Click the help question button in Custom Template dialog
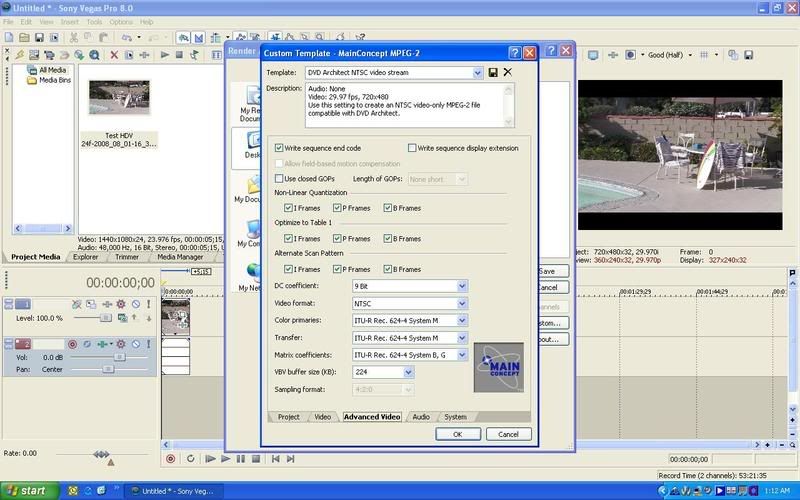Image resolution: width=800 pixels, height=500 pixels. [x=515, y=53]
